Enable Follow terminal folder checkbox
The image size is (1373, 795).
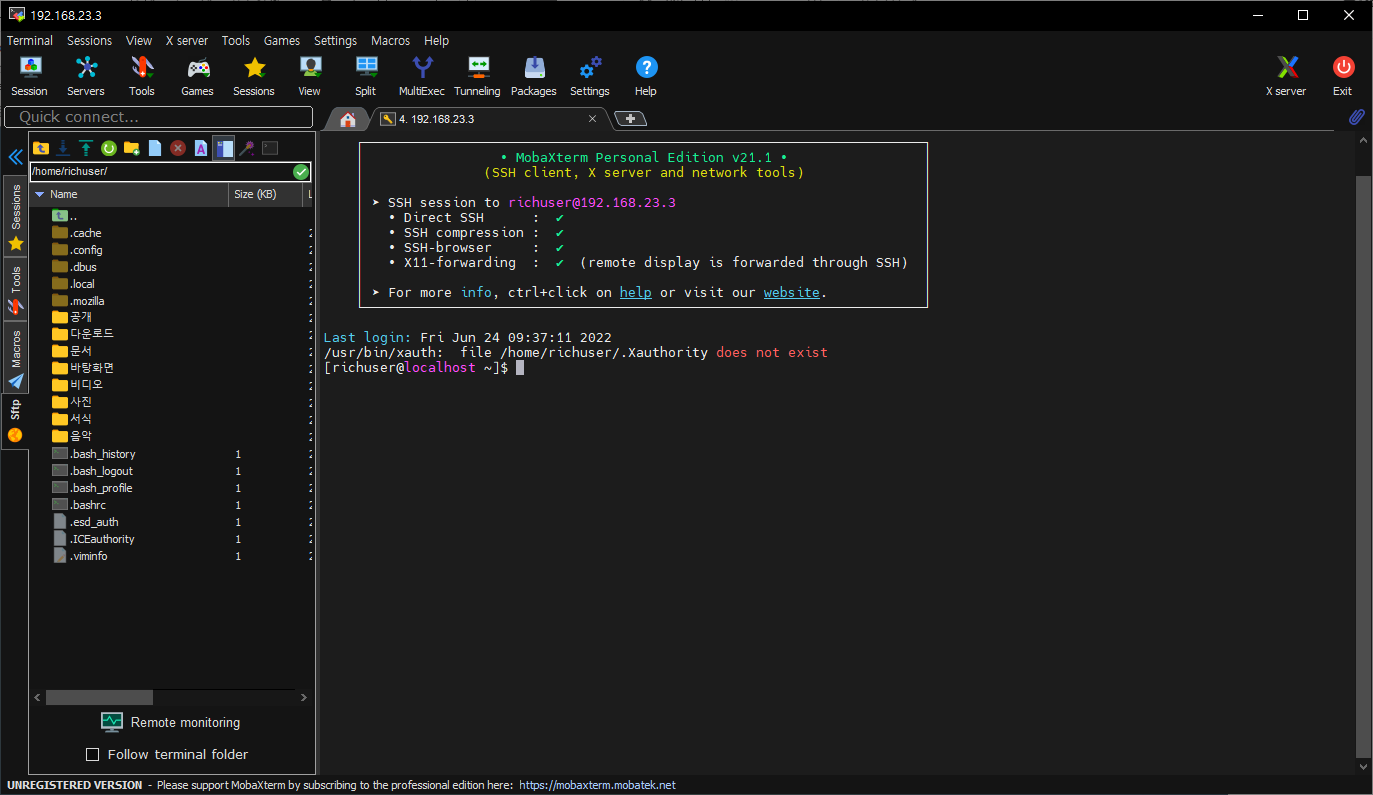93,754
